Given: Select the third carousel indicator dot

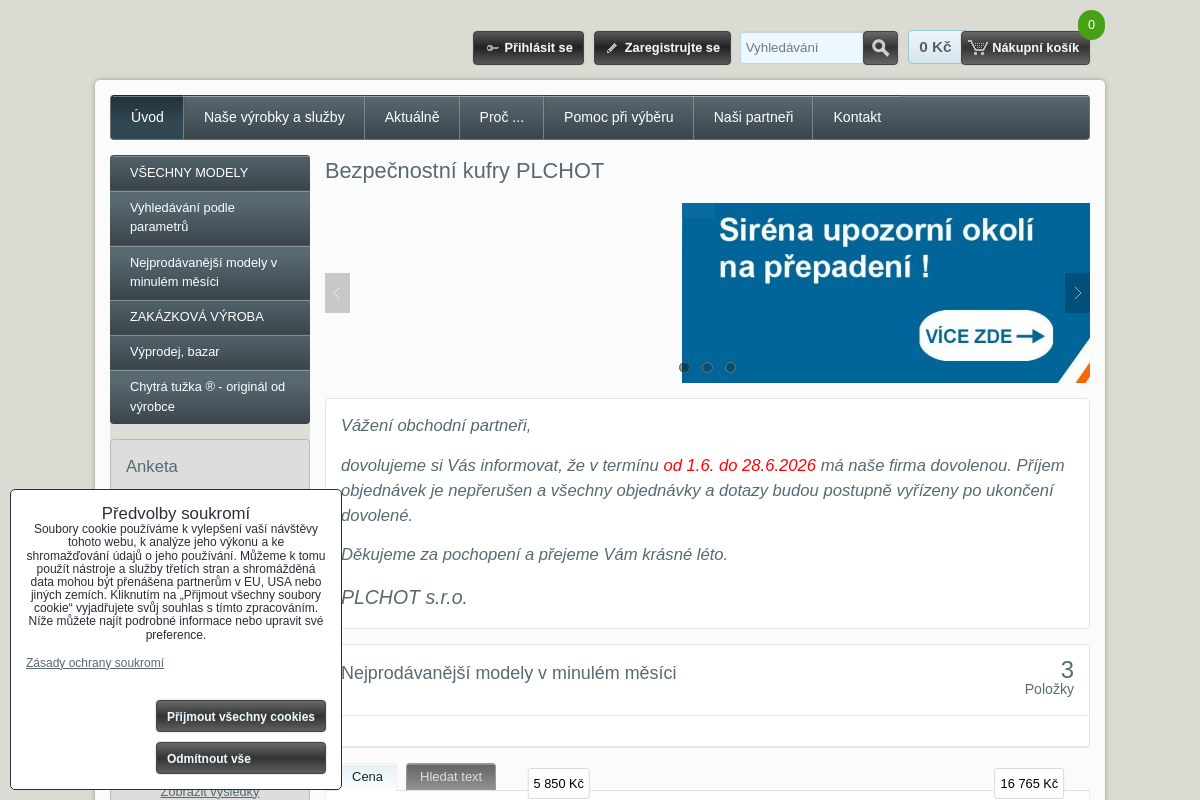Looking at the screenshot, I should point(730,367).
